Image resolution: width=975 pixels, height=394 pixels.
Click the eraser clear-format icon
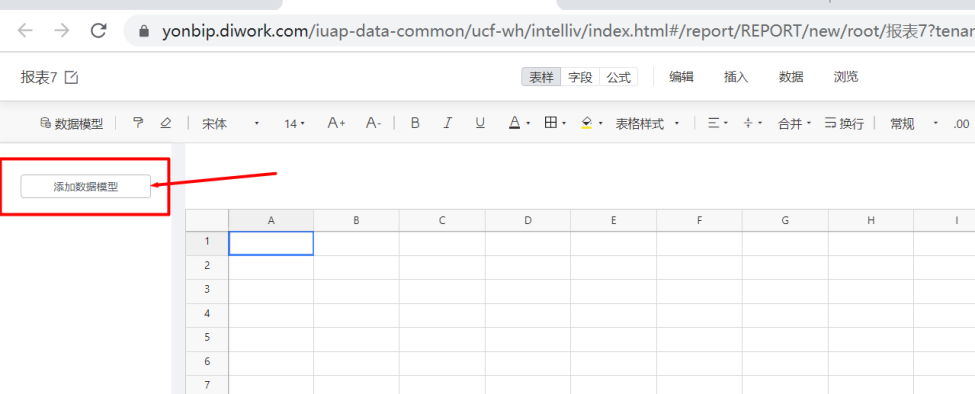(165, 123)
